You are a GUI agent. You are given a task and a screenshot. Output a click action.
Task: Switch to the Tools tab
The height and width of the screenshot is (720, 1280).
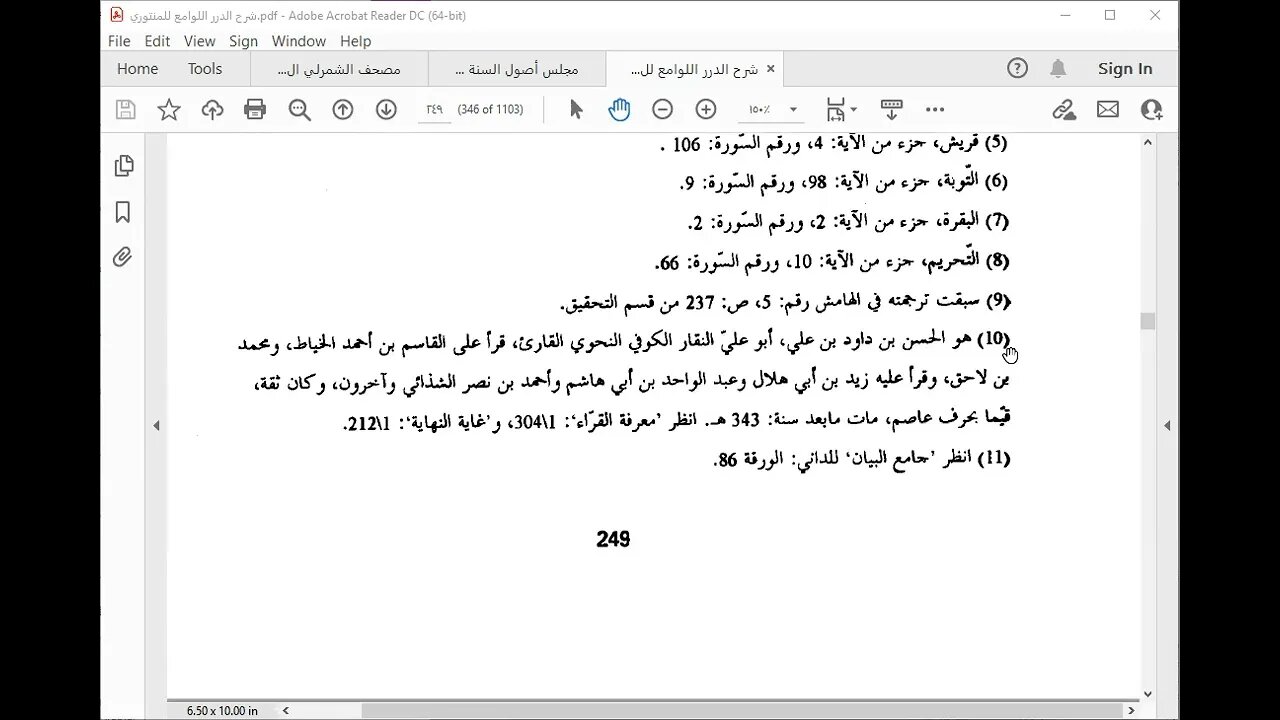click(x=205, y=69)
